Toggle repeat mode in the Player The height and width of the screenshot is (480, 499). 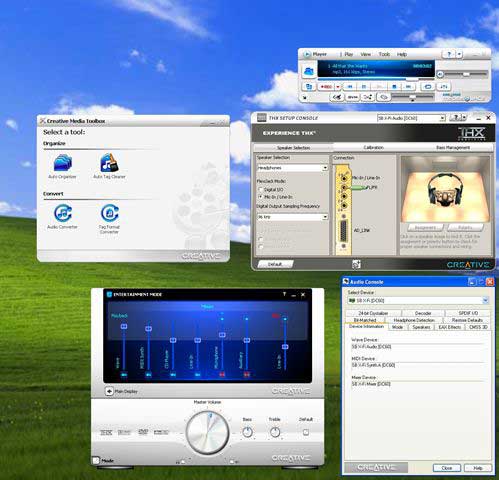tap(428, 87)
